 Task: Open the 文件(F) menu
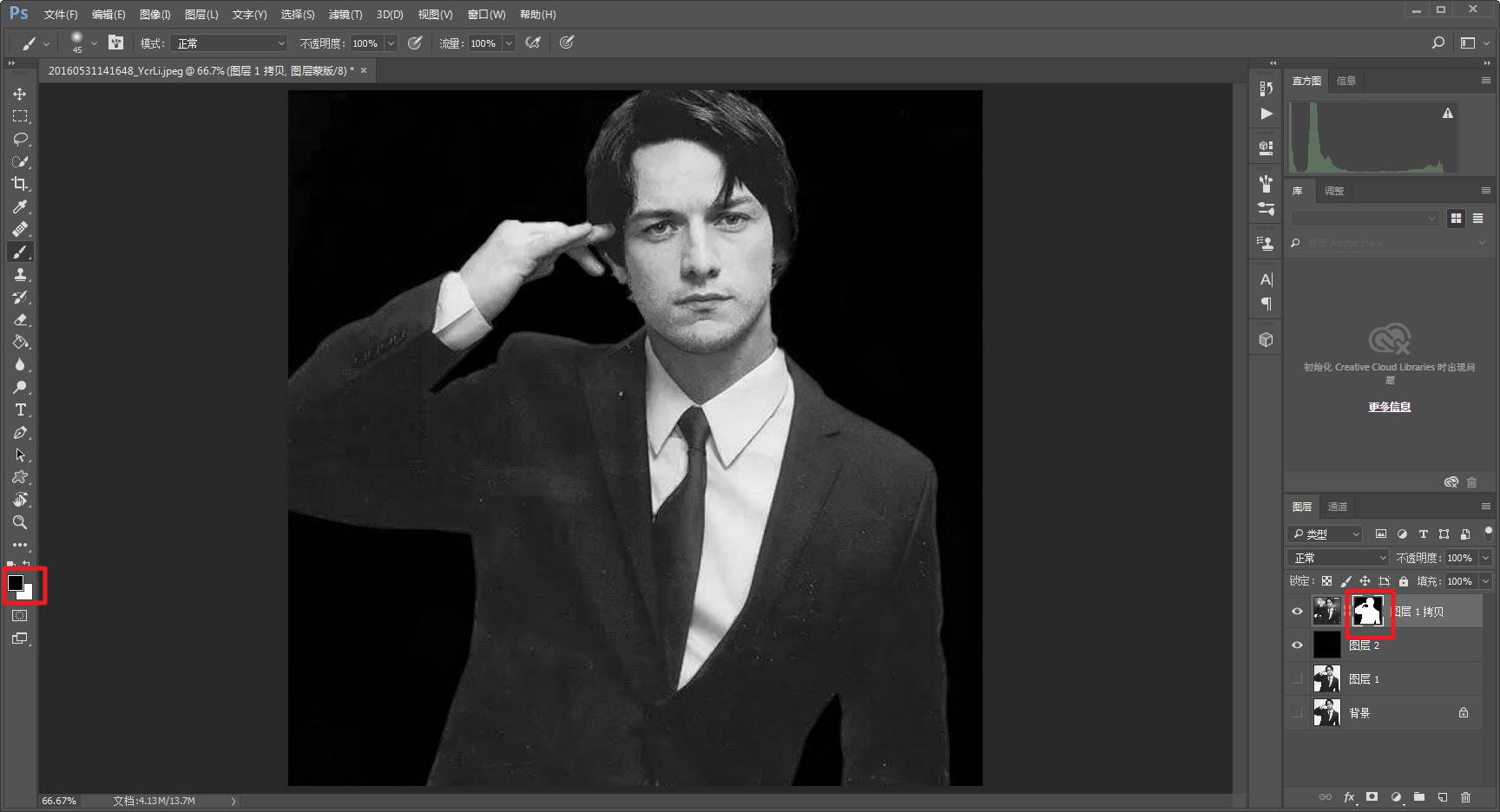[61, 15]
